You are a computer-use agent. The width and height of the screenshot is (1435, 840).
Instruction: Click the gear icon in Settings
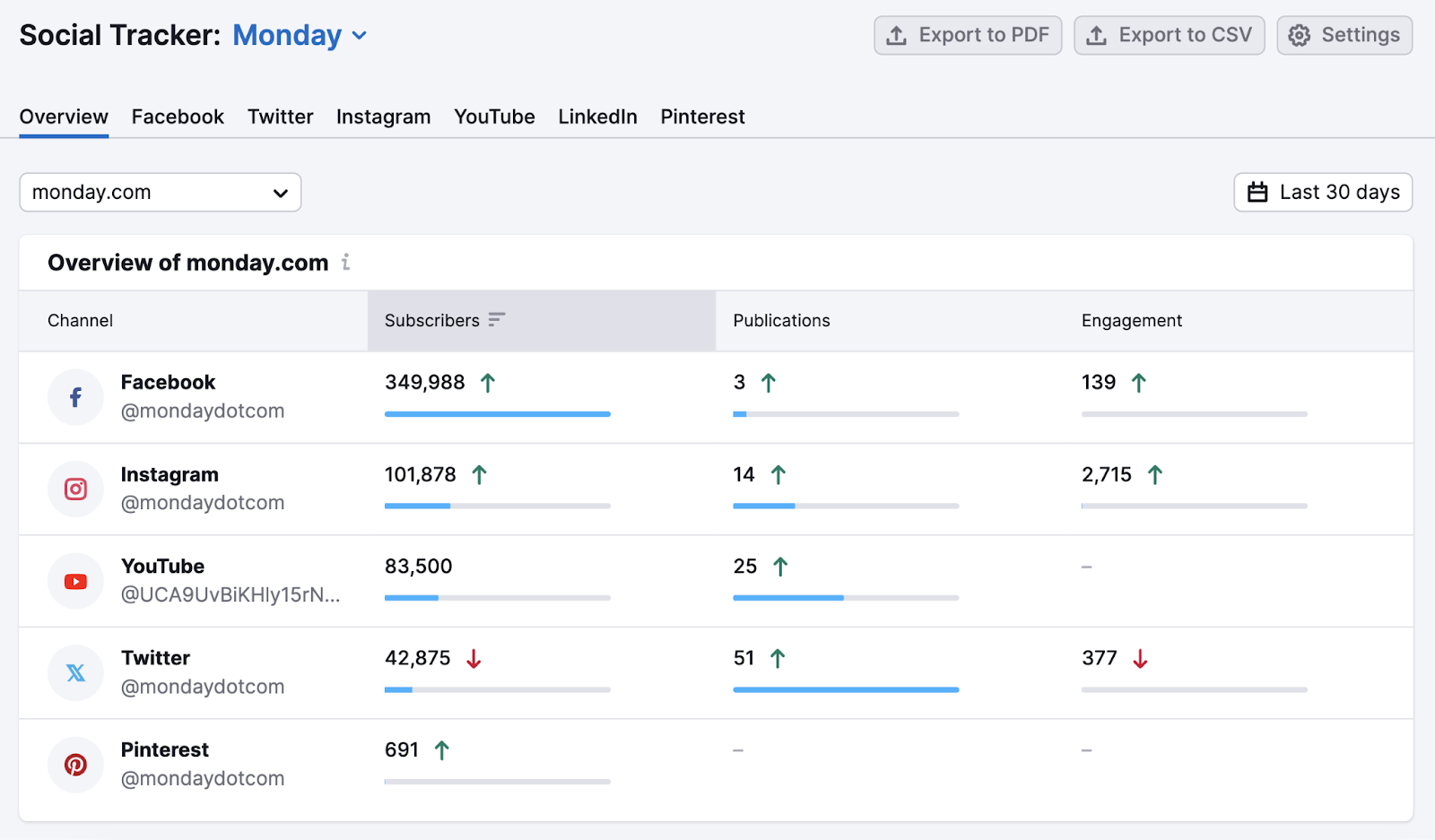[x=1299, y=35]
